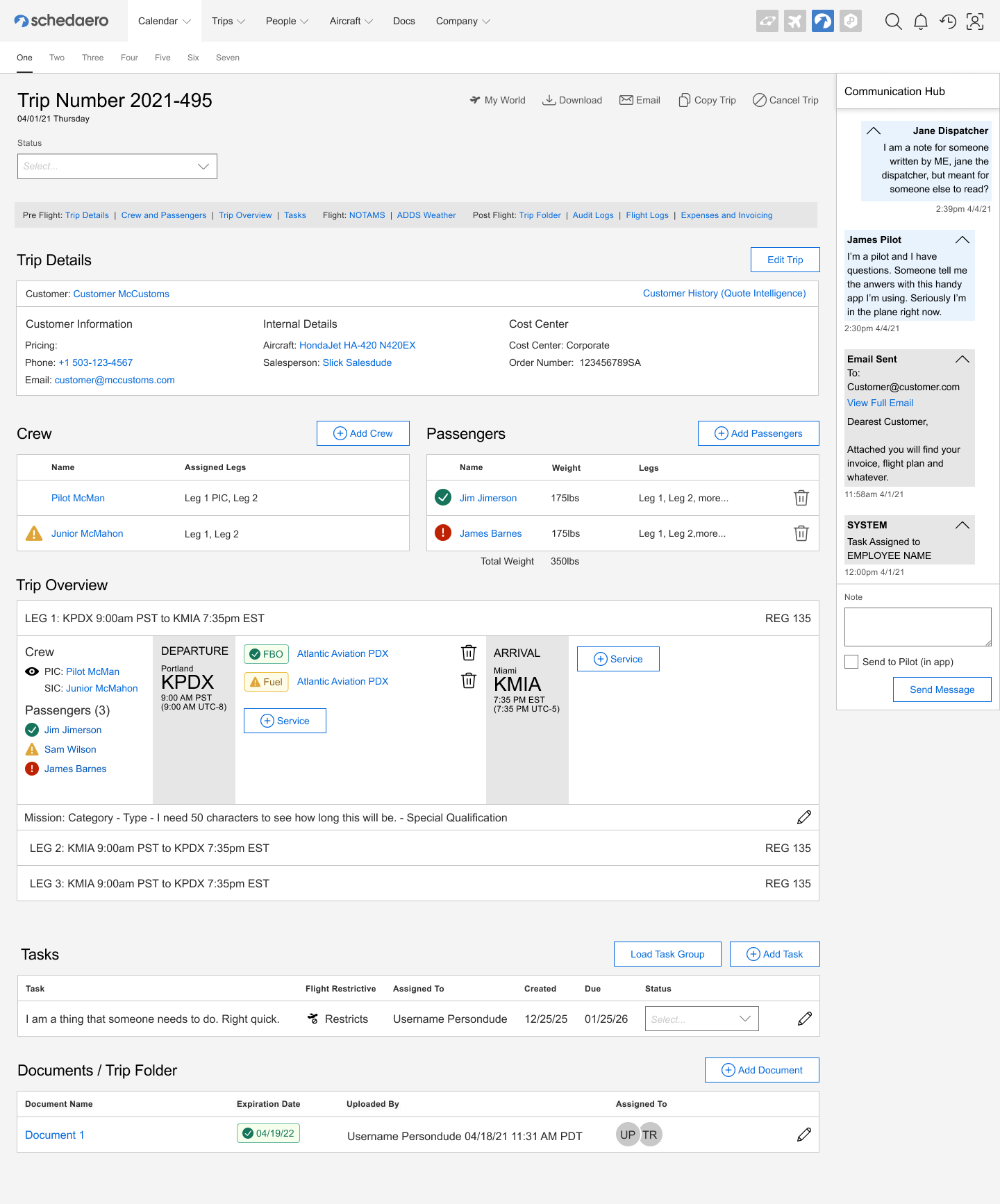The width and height of the screenshot is (1000, 1204).
Task: Open the trip Status dropdown
Action: point(117,167)
